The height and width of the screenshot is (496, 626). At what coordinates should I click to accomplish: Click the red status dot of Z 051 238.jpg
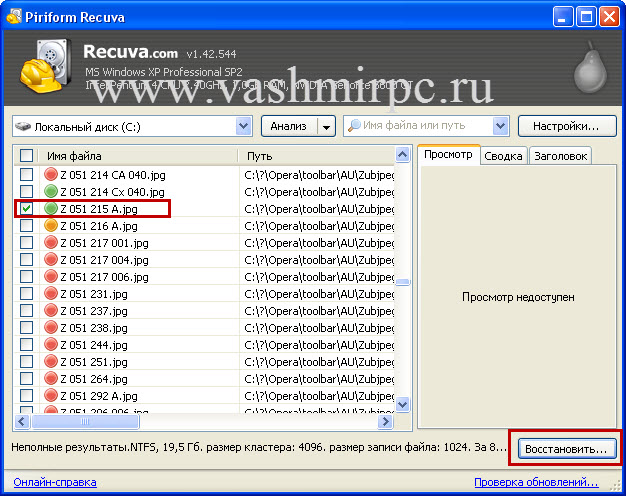pyautogui.click(x=51, y=327)
